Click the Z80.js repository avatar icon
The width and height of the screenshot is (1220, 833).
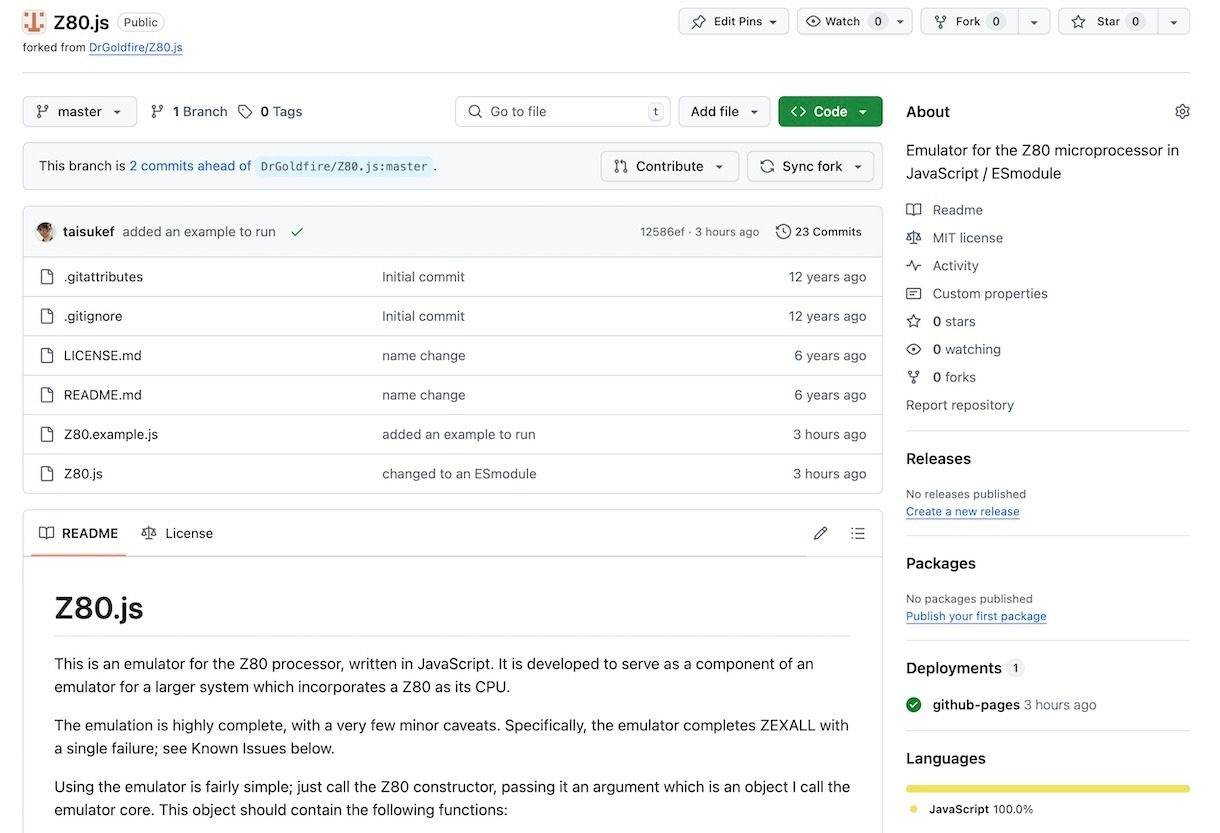point(34,22)
